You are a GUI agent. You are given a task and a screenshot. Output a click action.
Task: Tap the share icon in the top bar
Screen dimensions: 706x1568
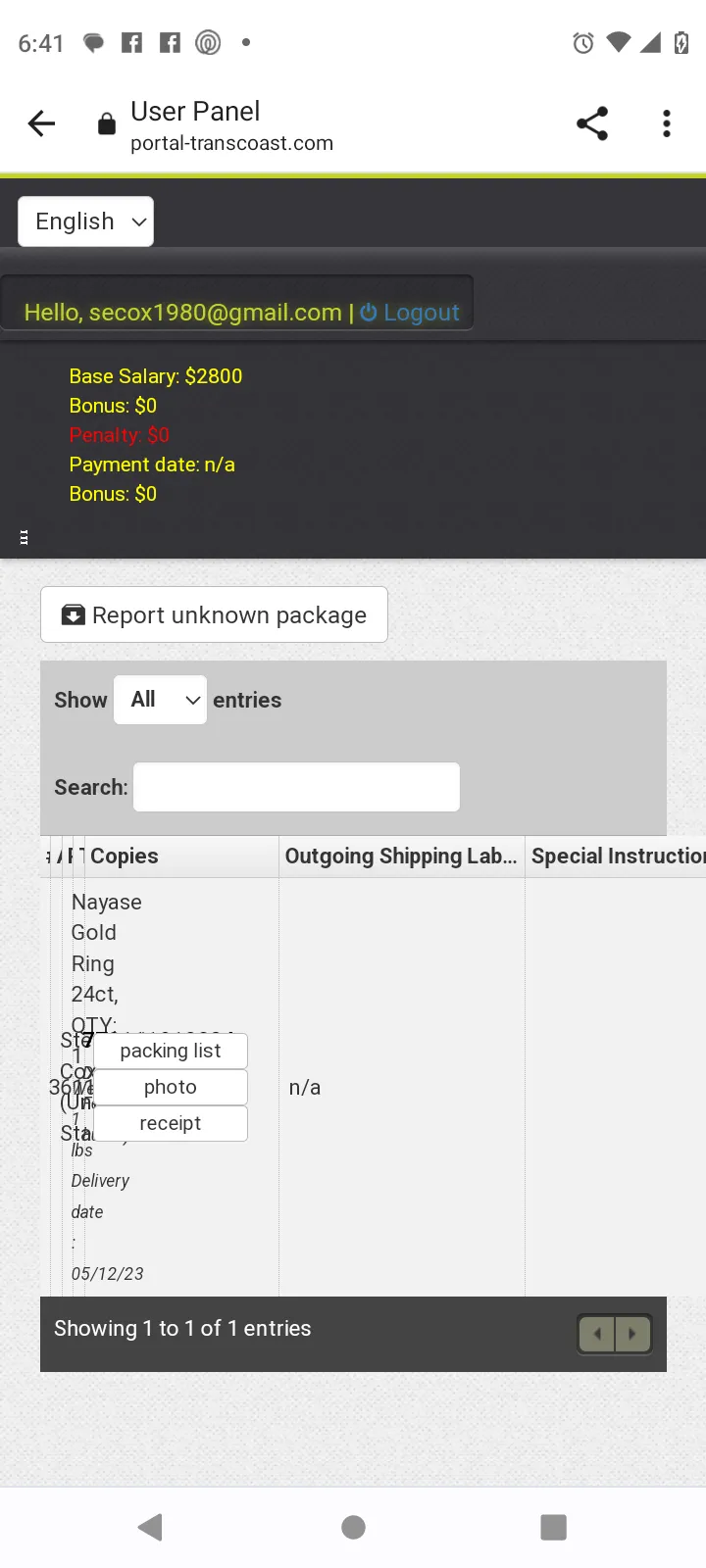point(592,123)
